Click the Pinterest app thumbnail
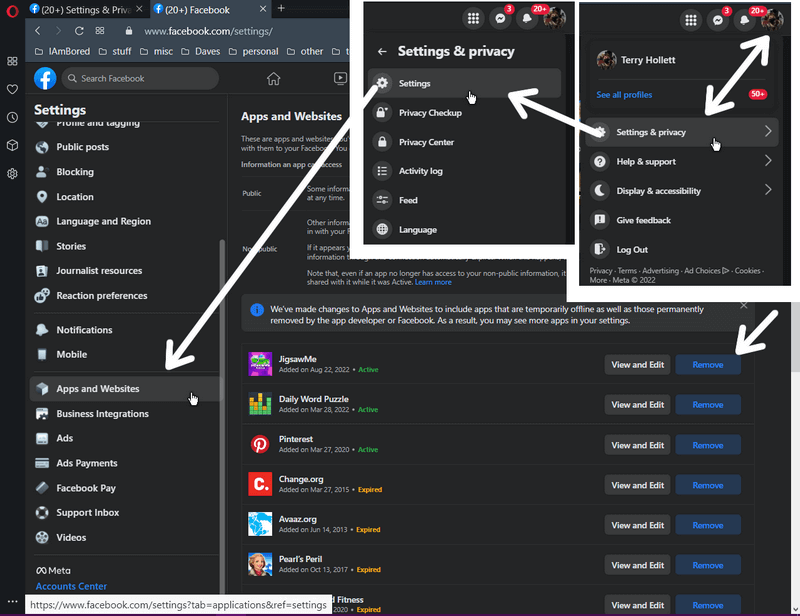 tap(260, 445)
